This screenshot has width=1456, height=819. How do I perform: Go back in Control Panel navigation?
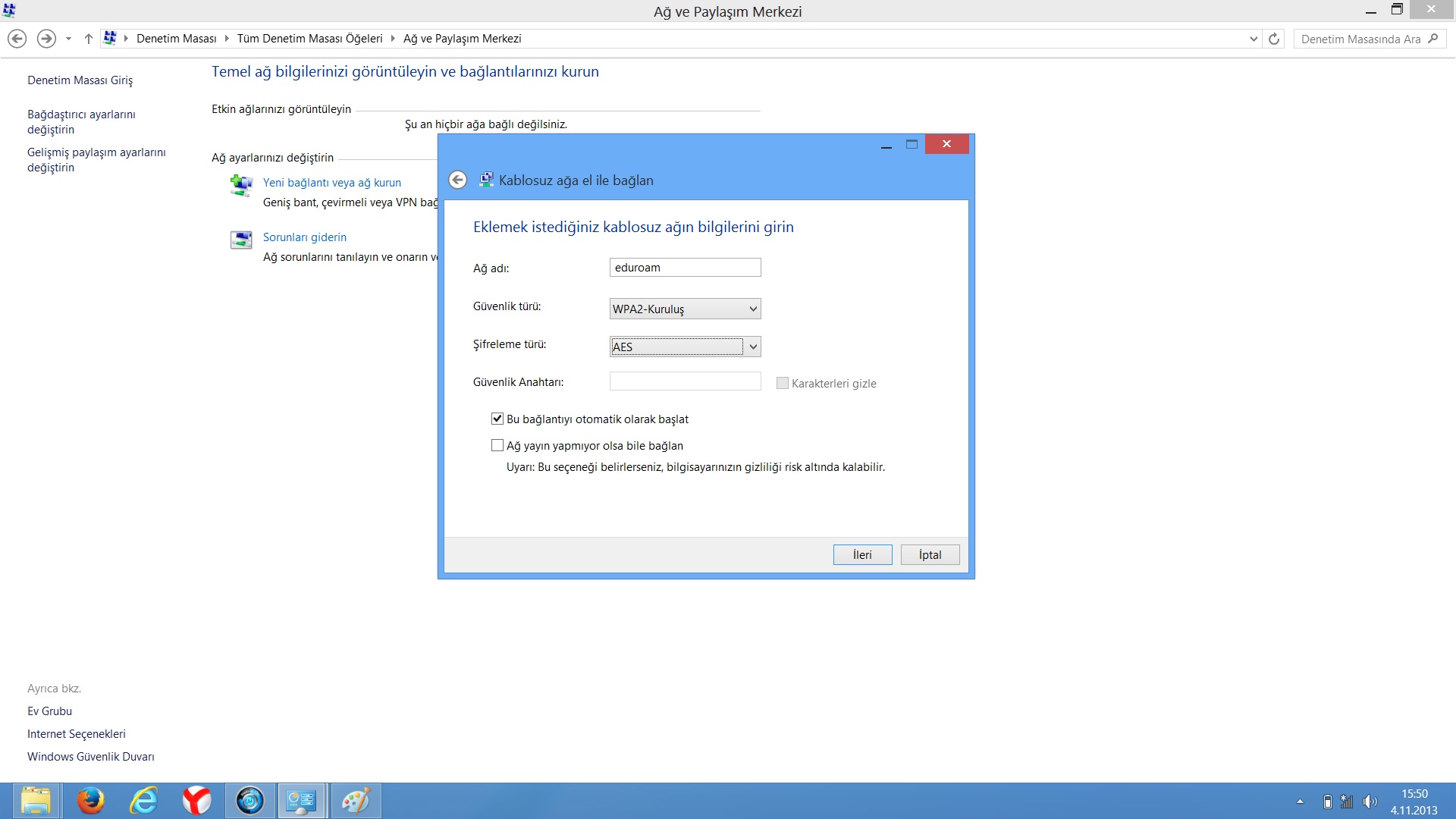17,39
